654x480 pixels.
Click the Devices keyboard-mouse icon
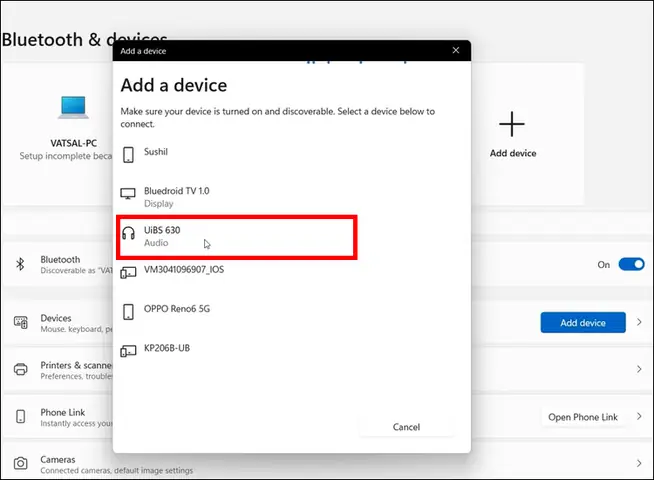pyautogui.click(x=21, y=322)
